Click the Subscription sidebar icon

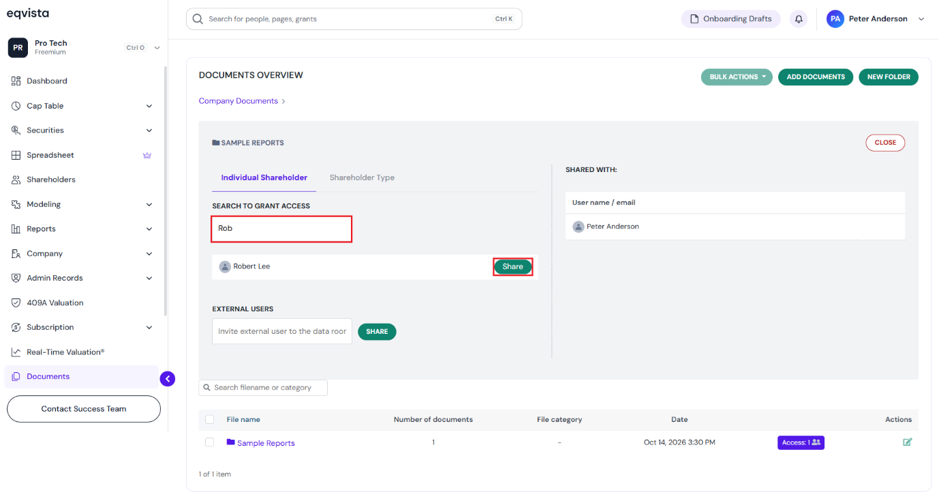[16, 327]
